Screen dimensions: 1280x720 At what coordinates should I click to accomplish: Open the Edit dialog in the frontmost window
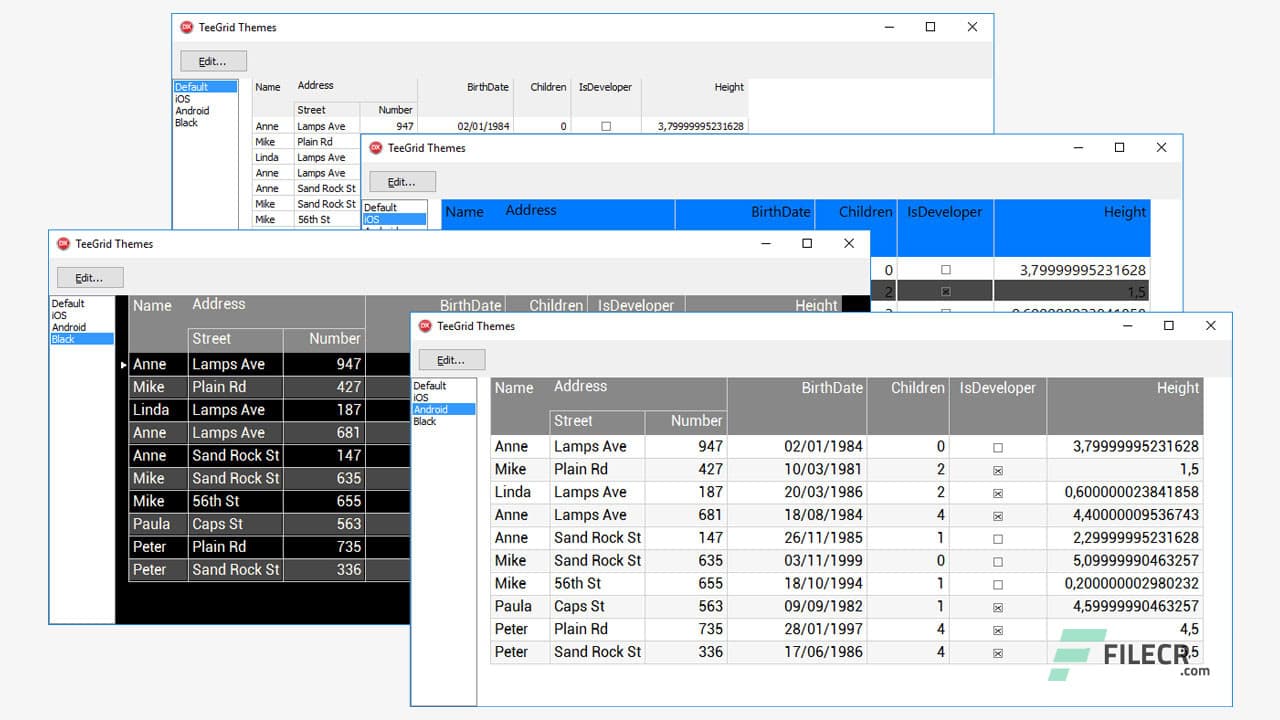point(451,359)
